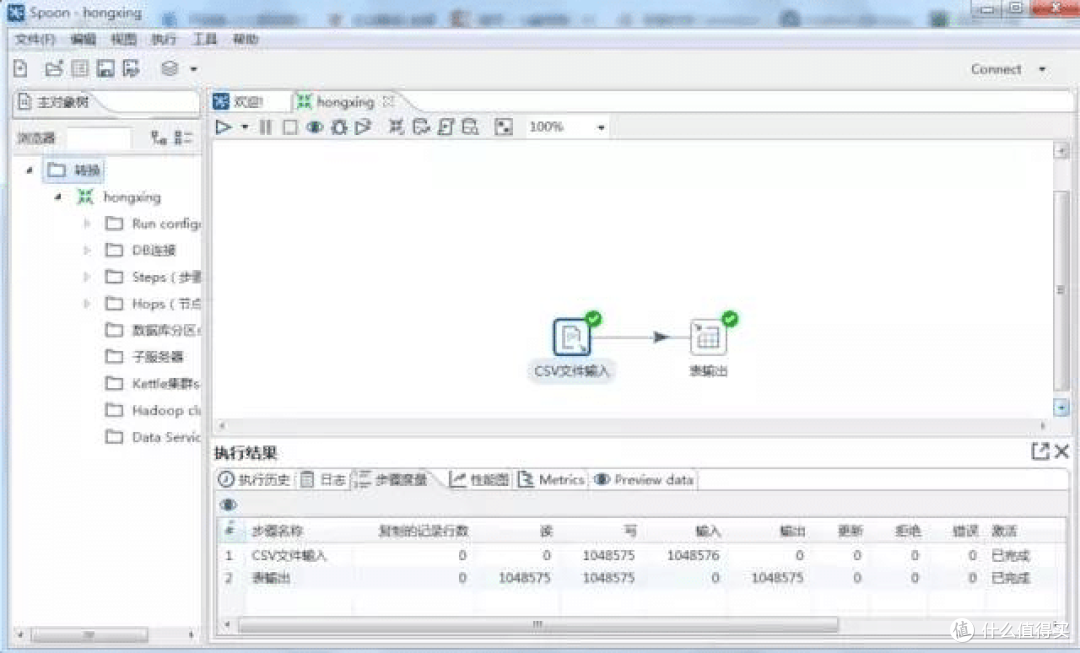Select the sub-server folder

[x=144, y=356]
